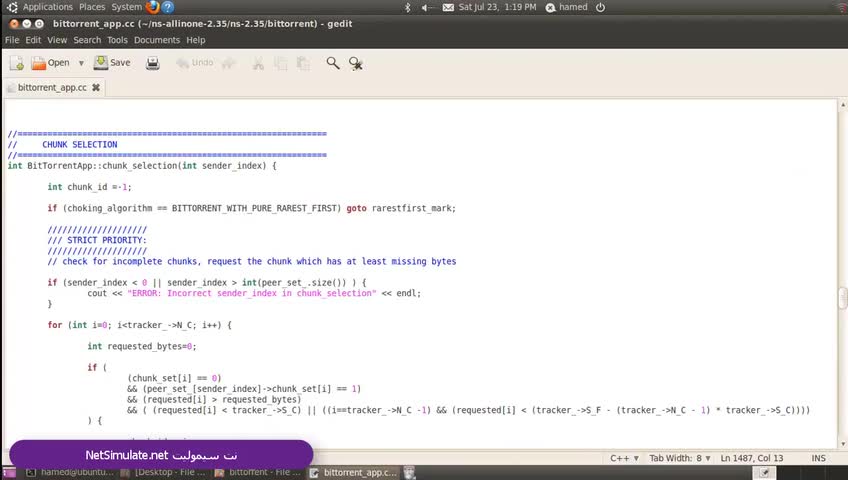The width and height of the screenshot is (848, 480).
Task: Switch to bittorrent File Browser window
Action: click(x=259, y=472)
